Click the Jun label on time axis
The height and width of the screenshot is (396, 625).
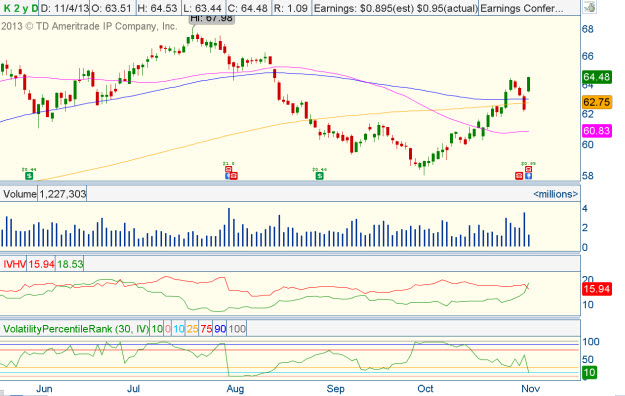click(44, 388)
